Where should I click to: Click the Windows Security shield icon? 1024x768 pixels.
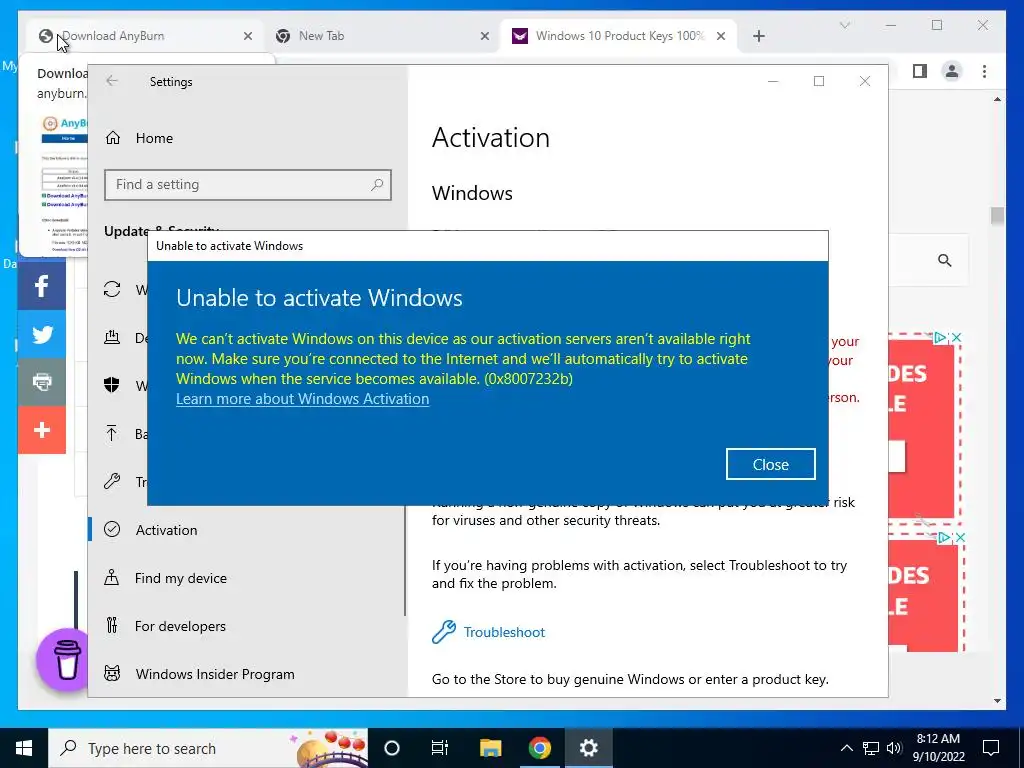tap(112, 385)
